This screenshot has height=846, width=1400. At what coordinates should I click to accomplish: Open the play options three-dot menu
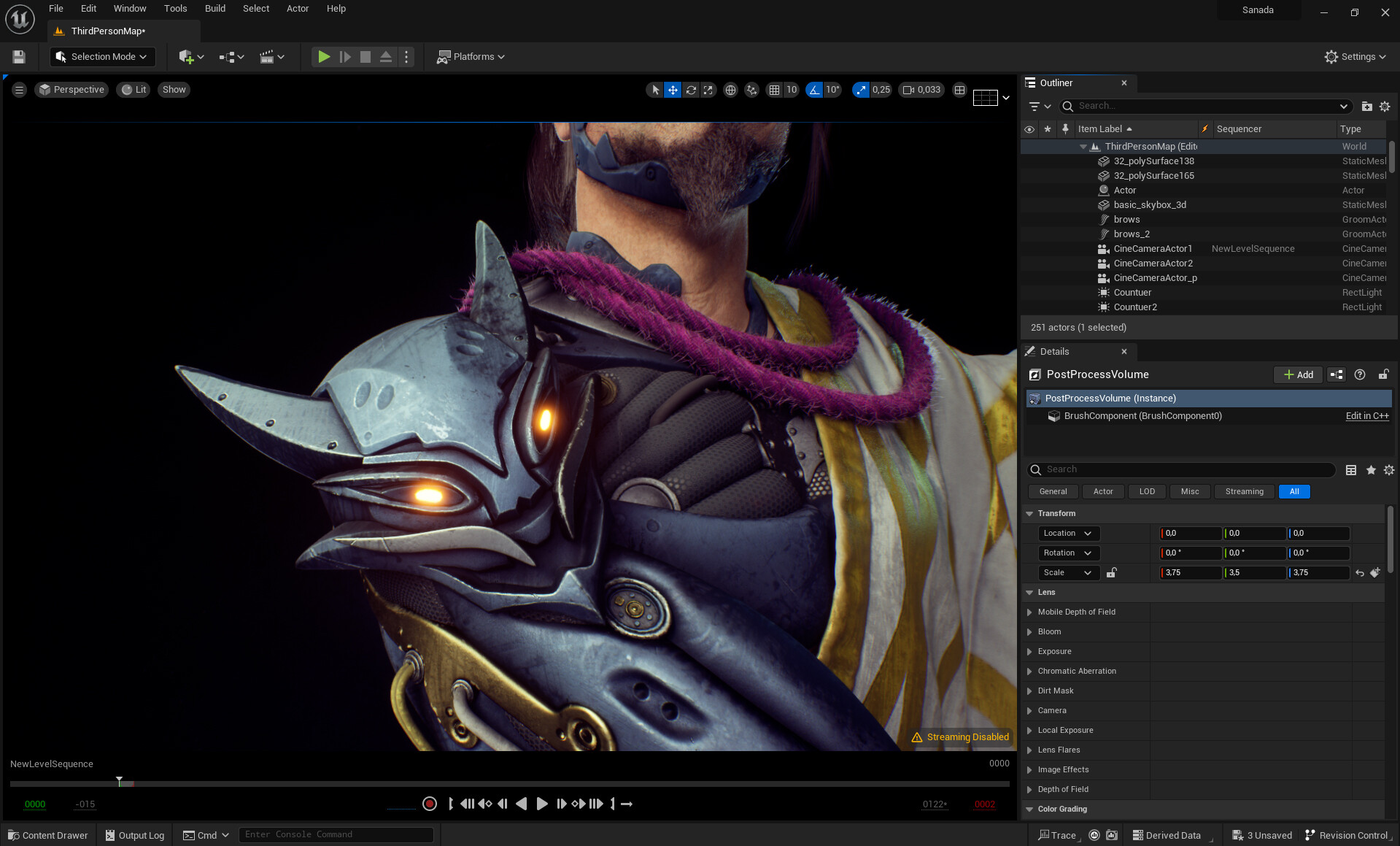[x=407, y=57]
